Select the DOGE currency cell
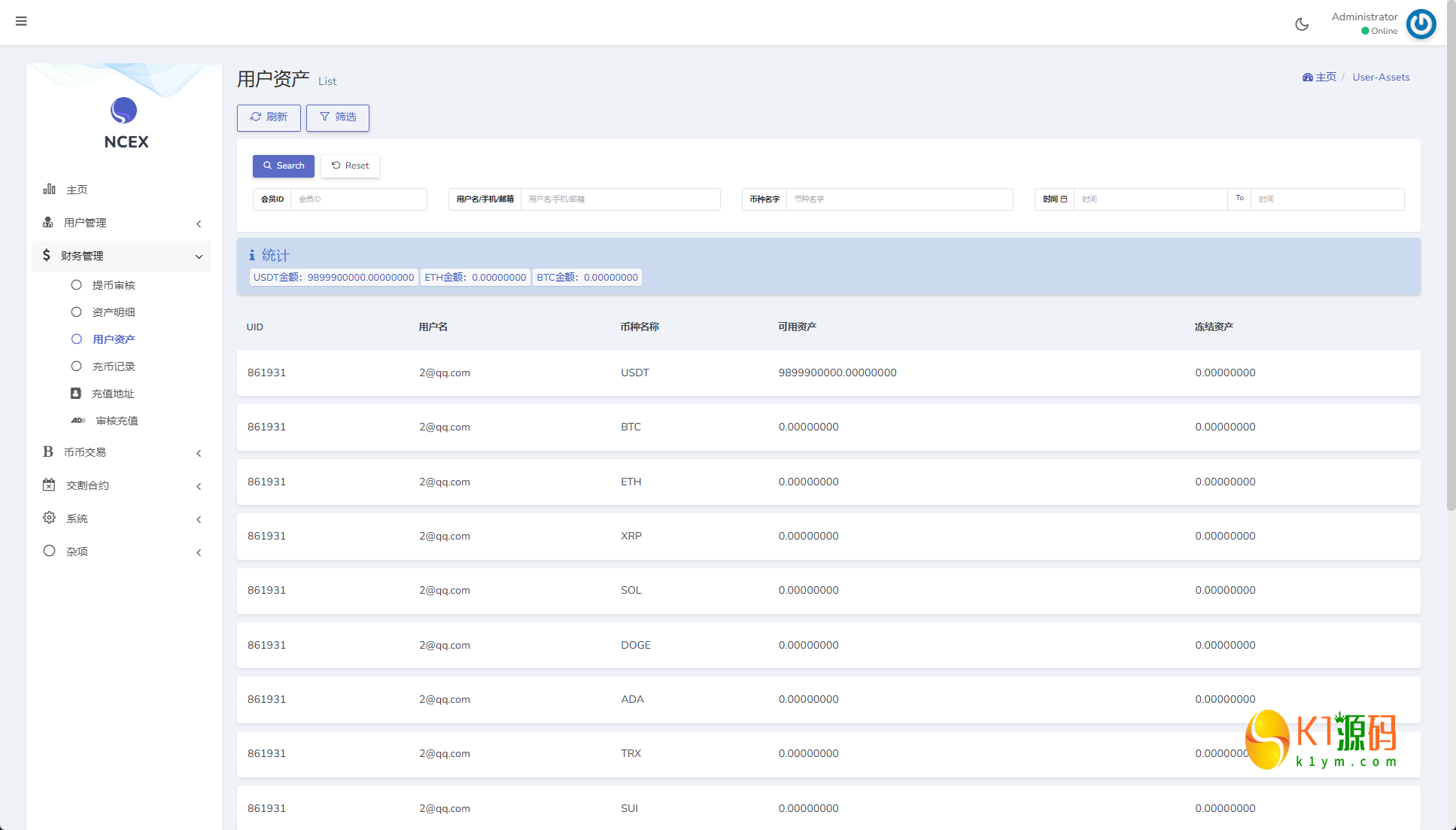The width and height of the screenshot is (1456, 830). click(x=636, y=645)
